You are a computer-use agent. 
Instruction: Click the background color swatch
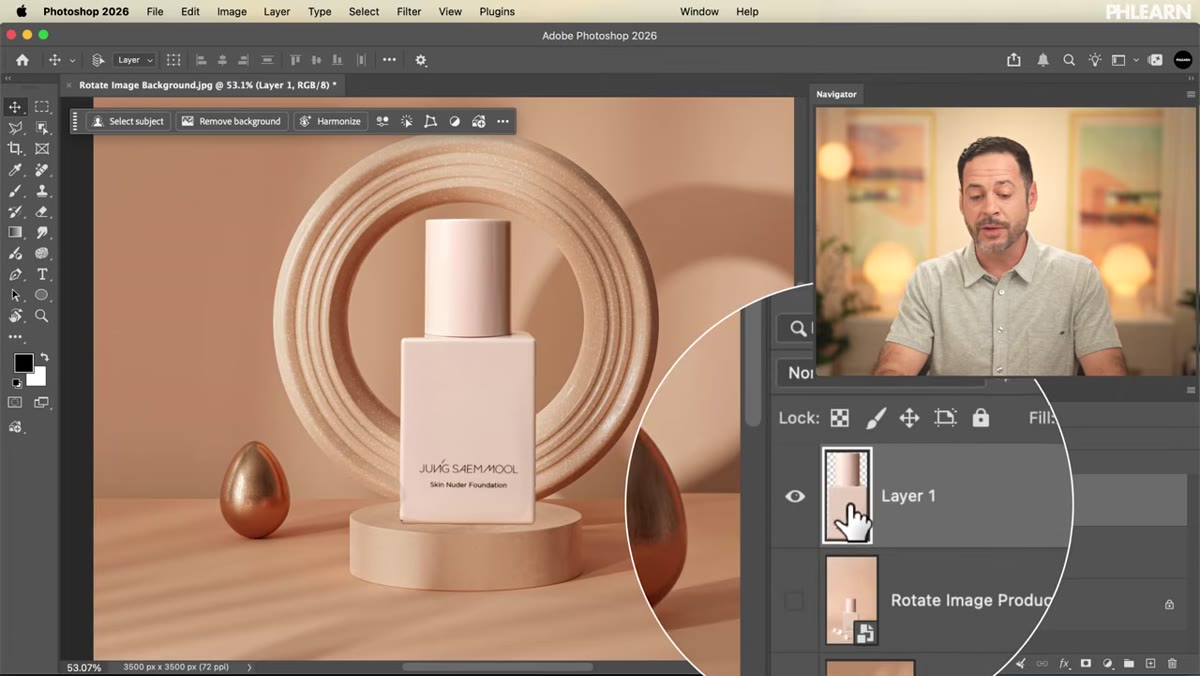[x=38, y=377]
